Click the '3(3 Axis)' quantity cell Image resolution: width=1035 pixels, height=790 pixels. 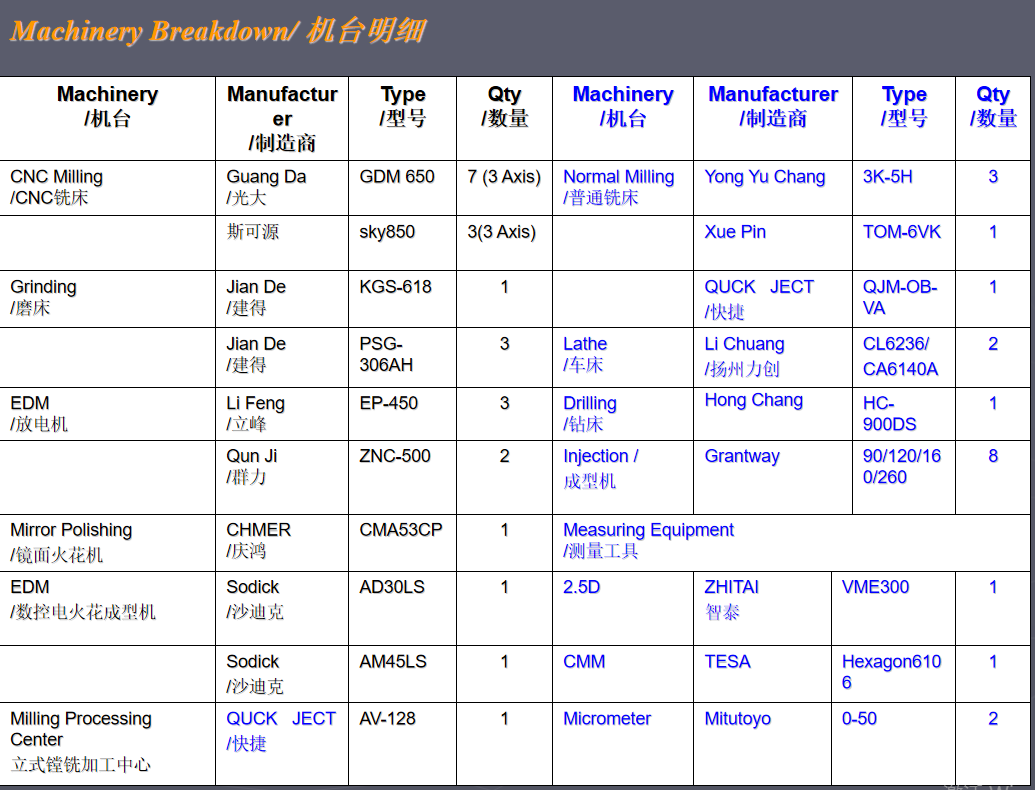[x=504, y=243]
